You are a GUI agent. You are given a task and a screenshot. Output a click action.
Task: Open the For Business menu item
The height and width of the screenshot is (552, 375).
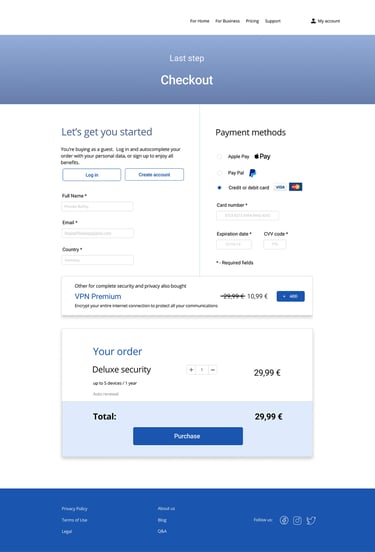227,21
